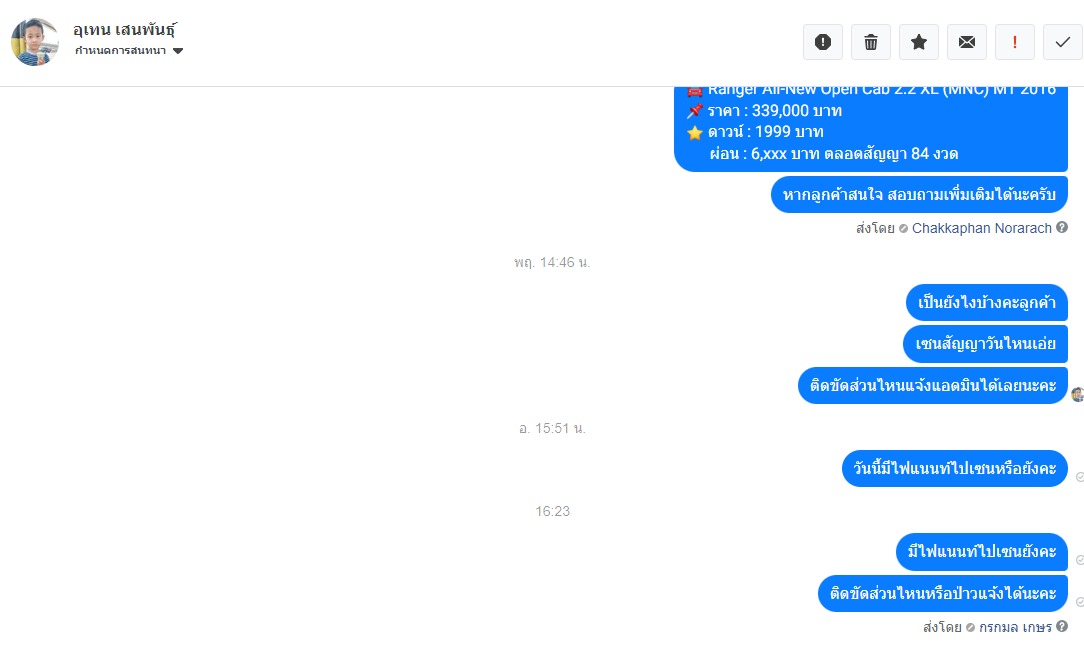Delete conversation with the trash icon
Viewport: 1084px width, 655px height.
pyautogui.click(x=871, y=42)
